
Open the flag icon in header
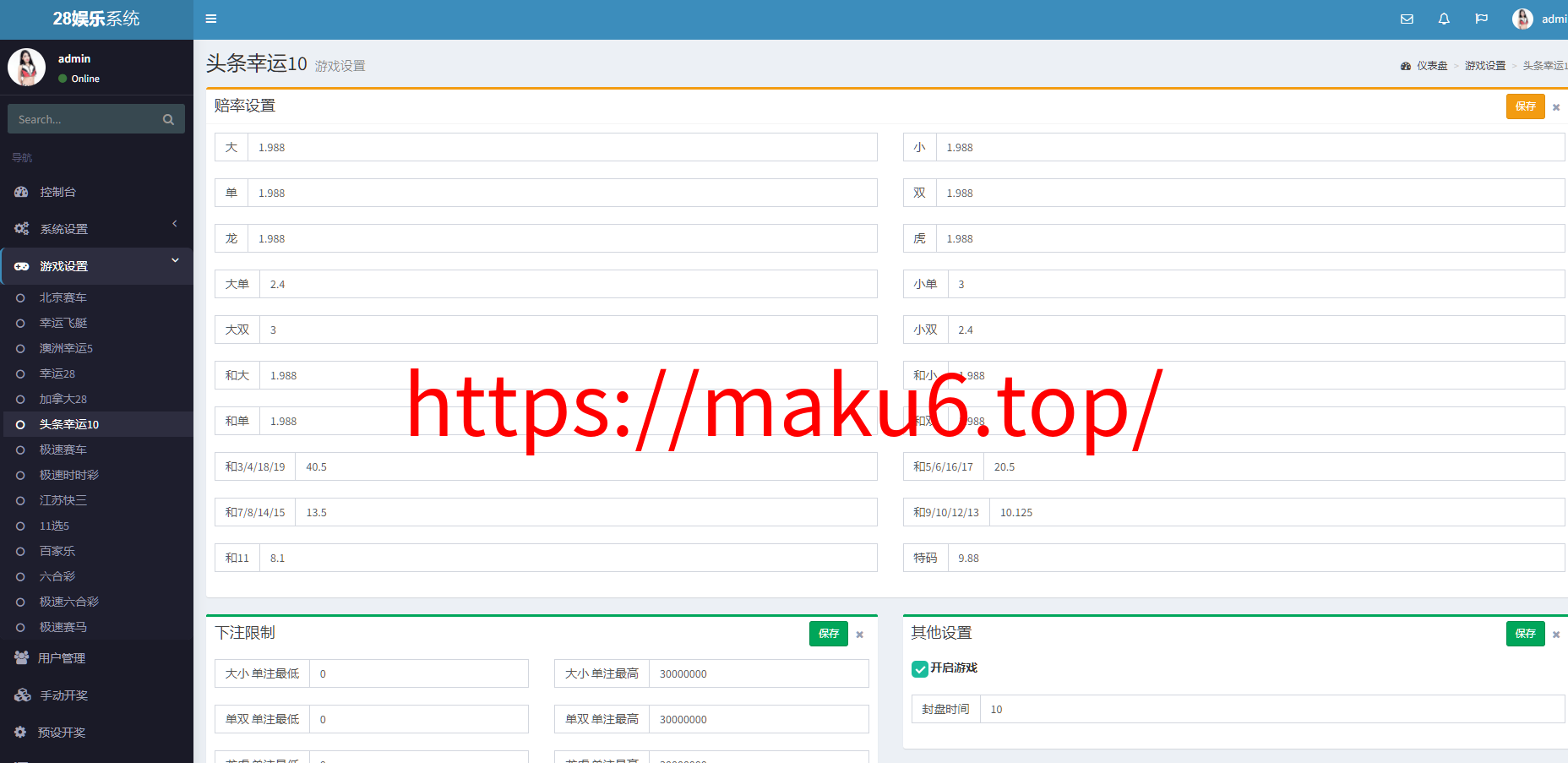[1481, 19]
